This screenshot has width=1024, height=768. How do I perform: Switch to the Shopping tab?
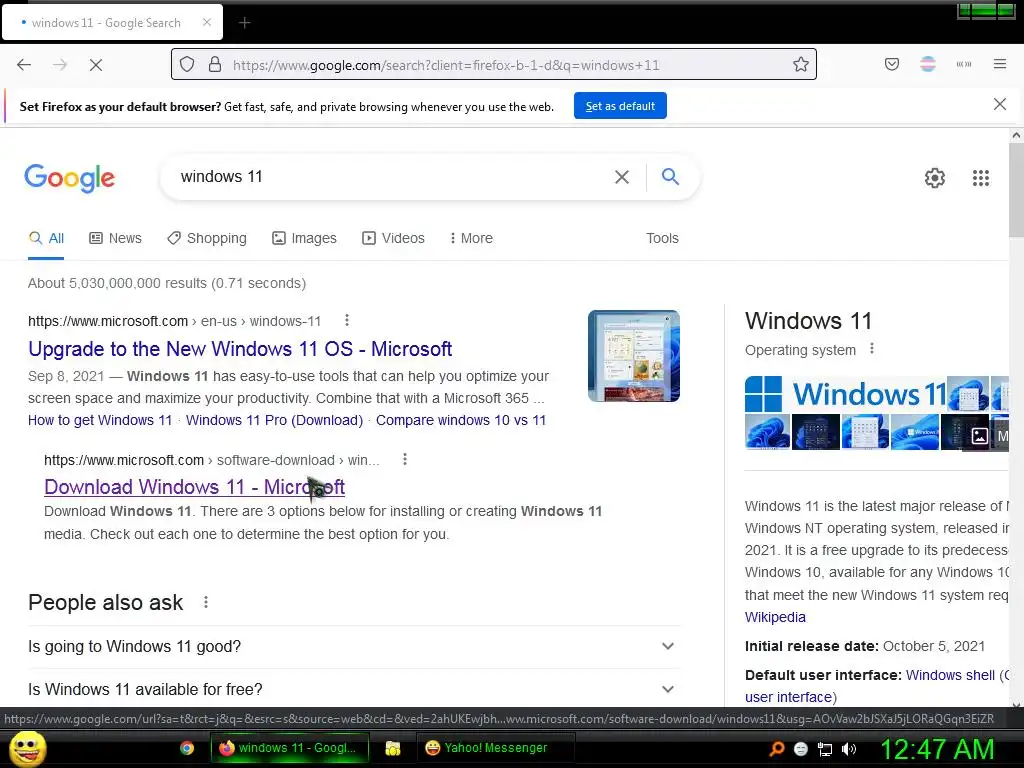click(207, 238)
